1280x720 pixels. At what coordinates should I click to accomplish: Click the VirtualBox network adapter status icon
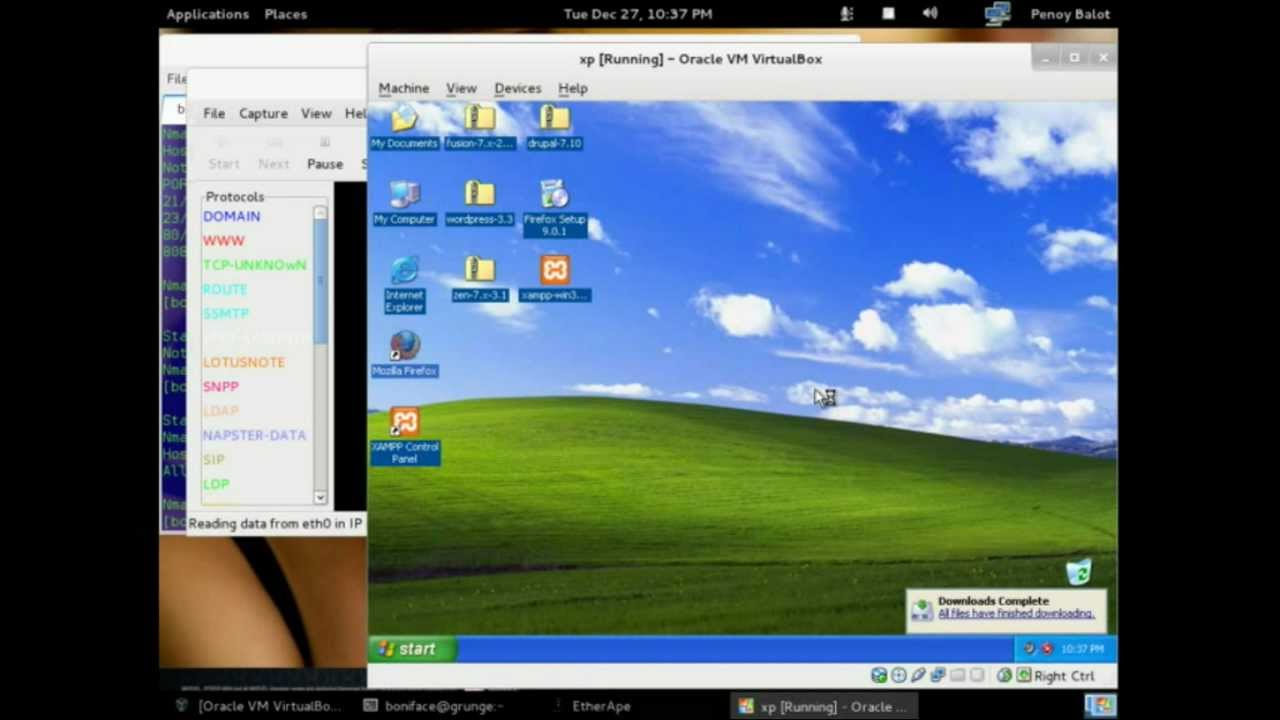coord(938,676)
